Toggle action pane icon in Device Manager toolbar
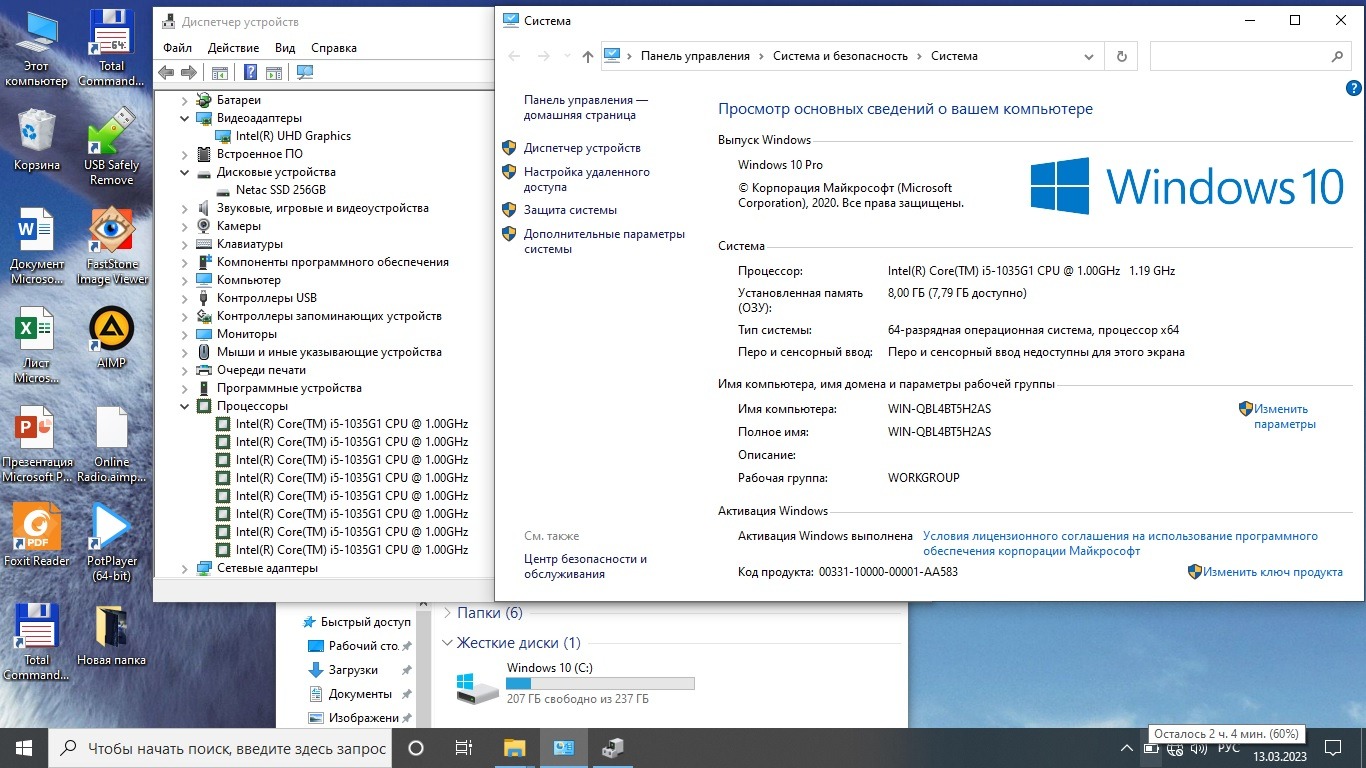Screen dimensions: 1366x768 [x=273, y=72]
